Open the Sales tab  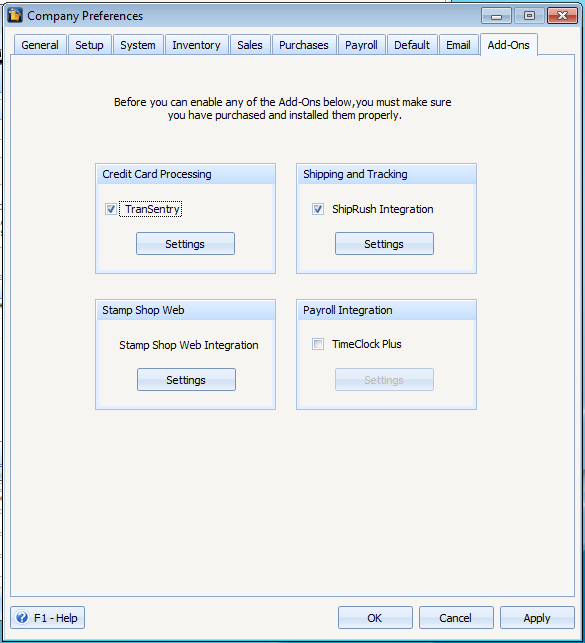250,45
